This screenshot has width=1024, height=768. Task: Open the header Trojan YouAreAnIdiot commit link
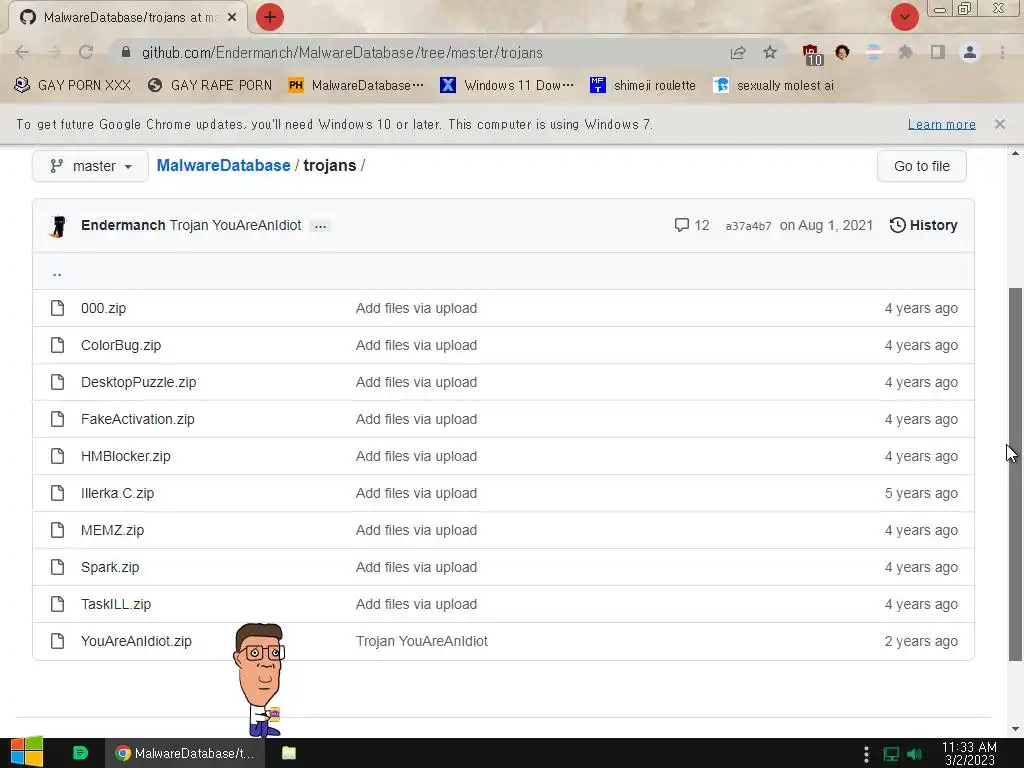click(x=235, y=225)
